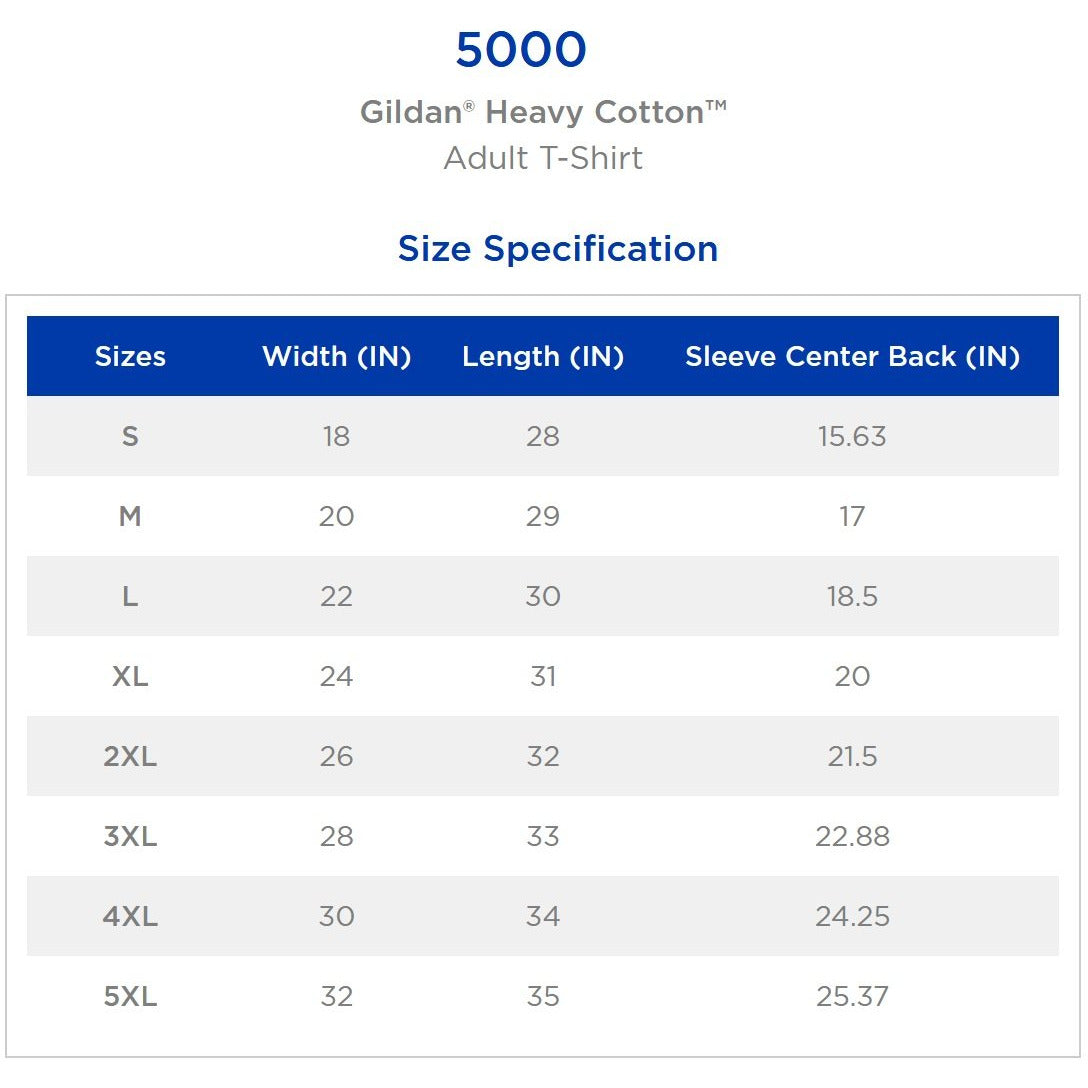Click the sleeve value 15.63 cell
Screen dimensions: 1088x1088
tap(852, 437)
